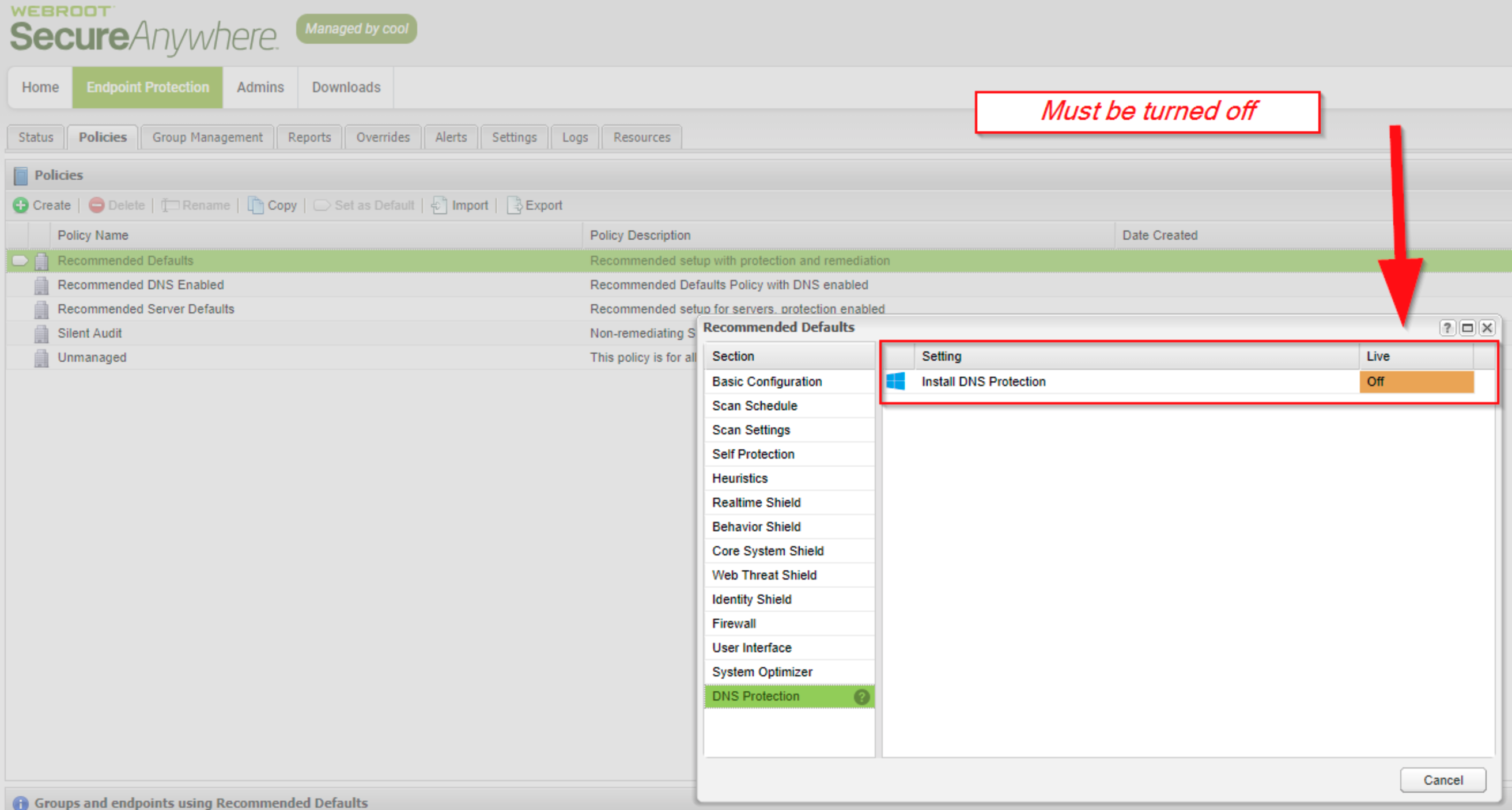Open the Basic Configuration section

766,381
